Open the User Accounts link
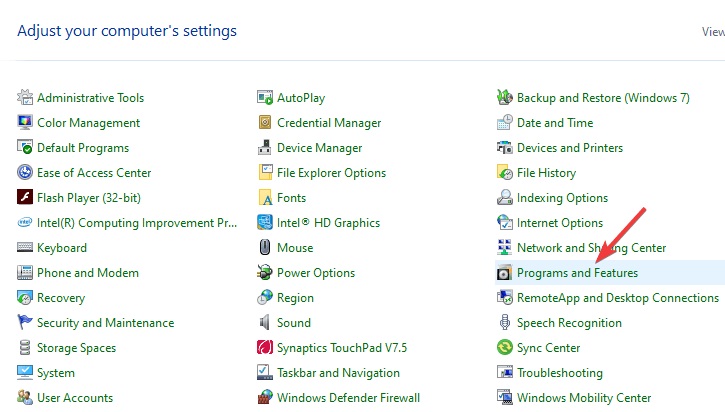The width and height of the screenshot is (725, 412). click(75, 398)
